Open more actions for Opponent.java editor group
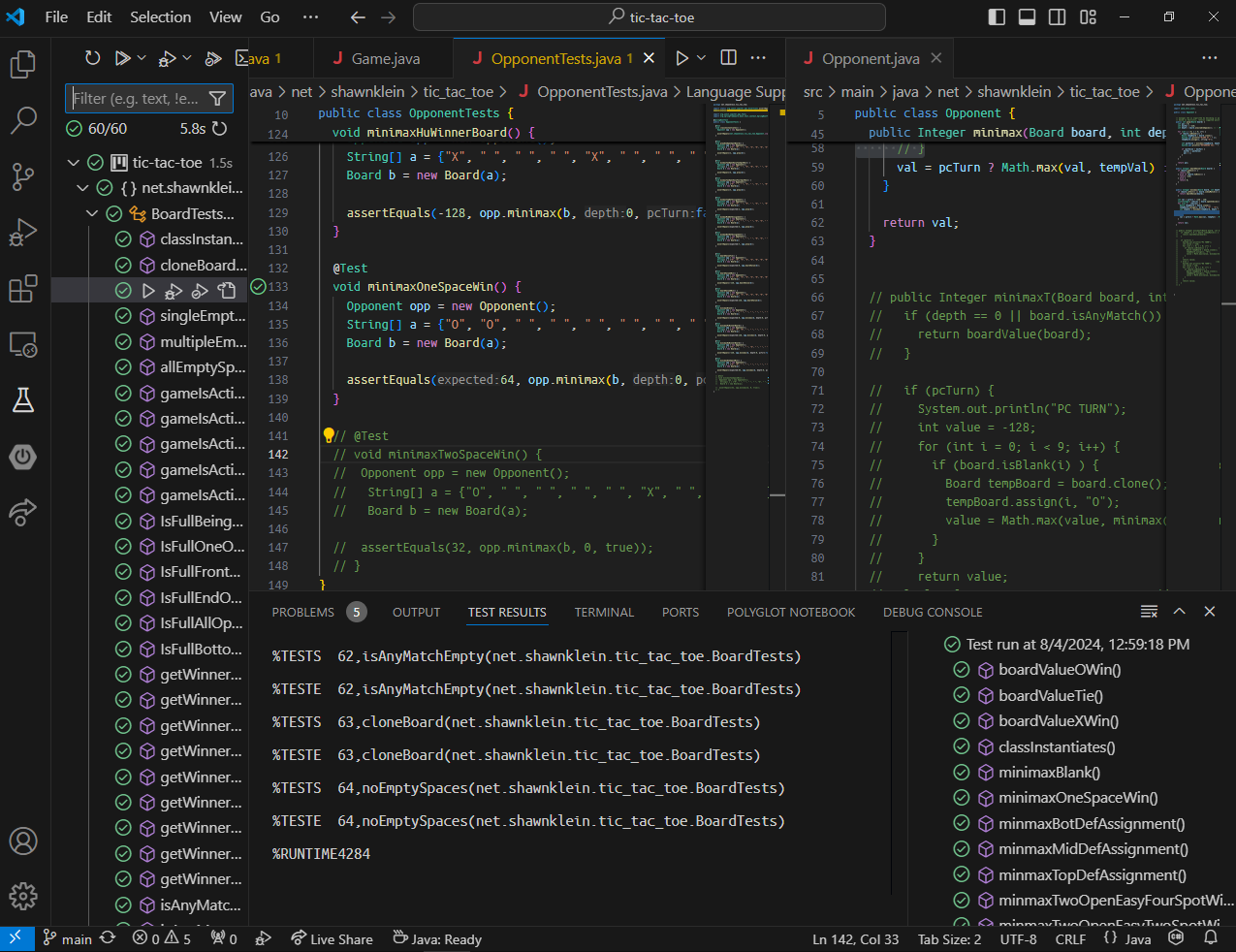Viewport: 1236px width, 952px height. (x=1210, y=58)
